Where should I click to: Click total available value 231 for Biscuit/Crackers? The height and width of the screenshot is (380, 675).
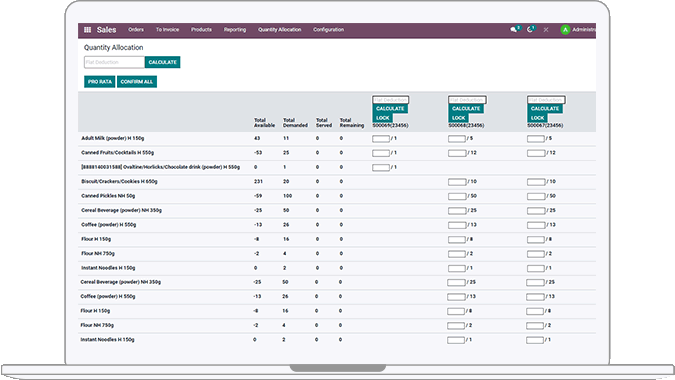(x=258, y=182)
